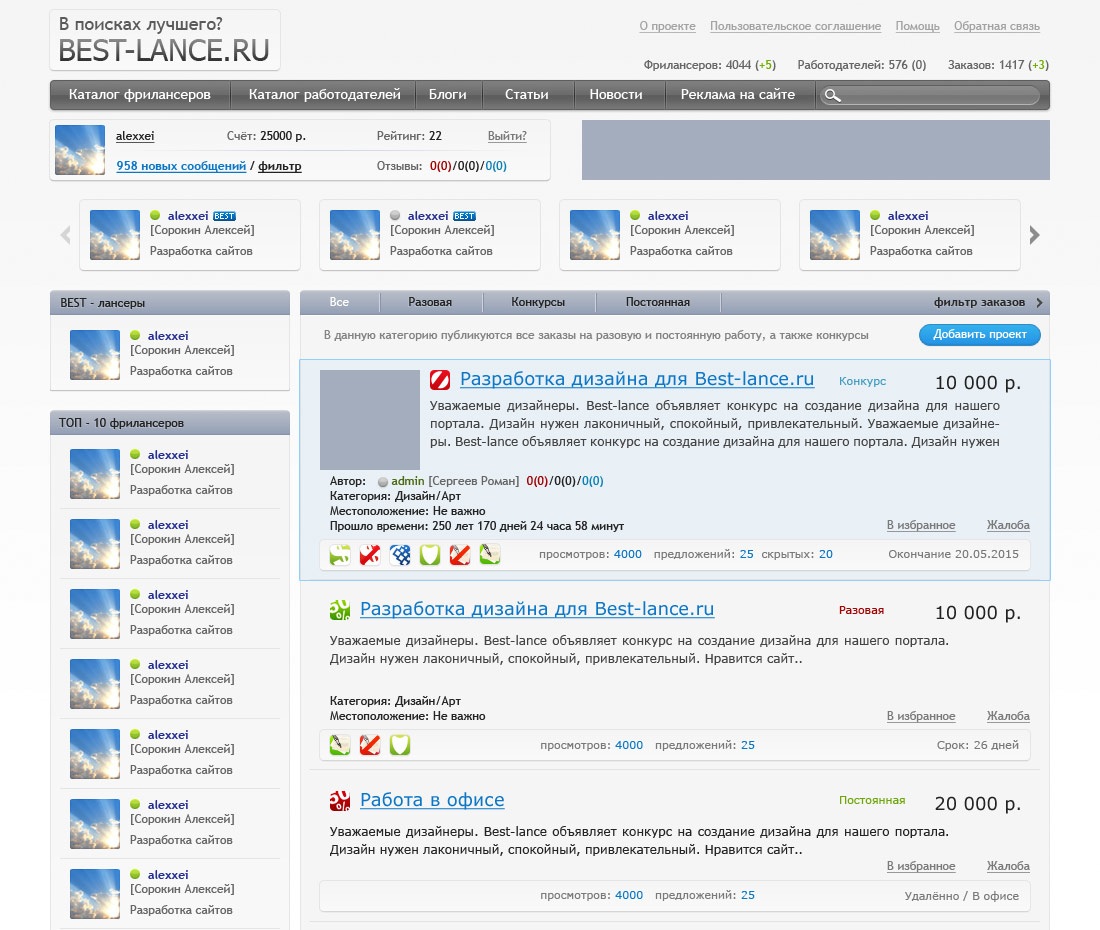This screenshot has width=1100, height=930.
Task: Open the 958 новых сообщений link
Action: pyautogui.click(x=181, y=166)
